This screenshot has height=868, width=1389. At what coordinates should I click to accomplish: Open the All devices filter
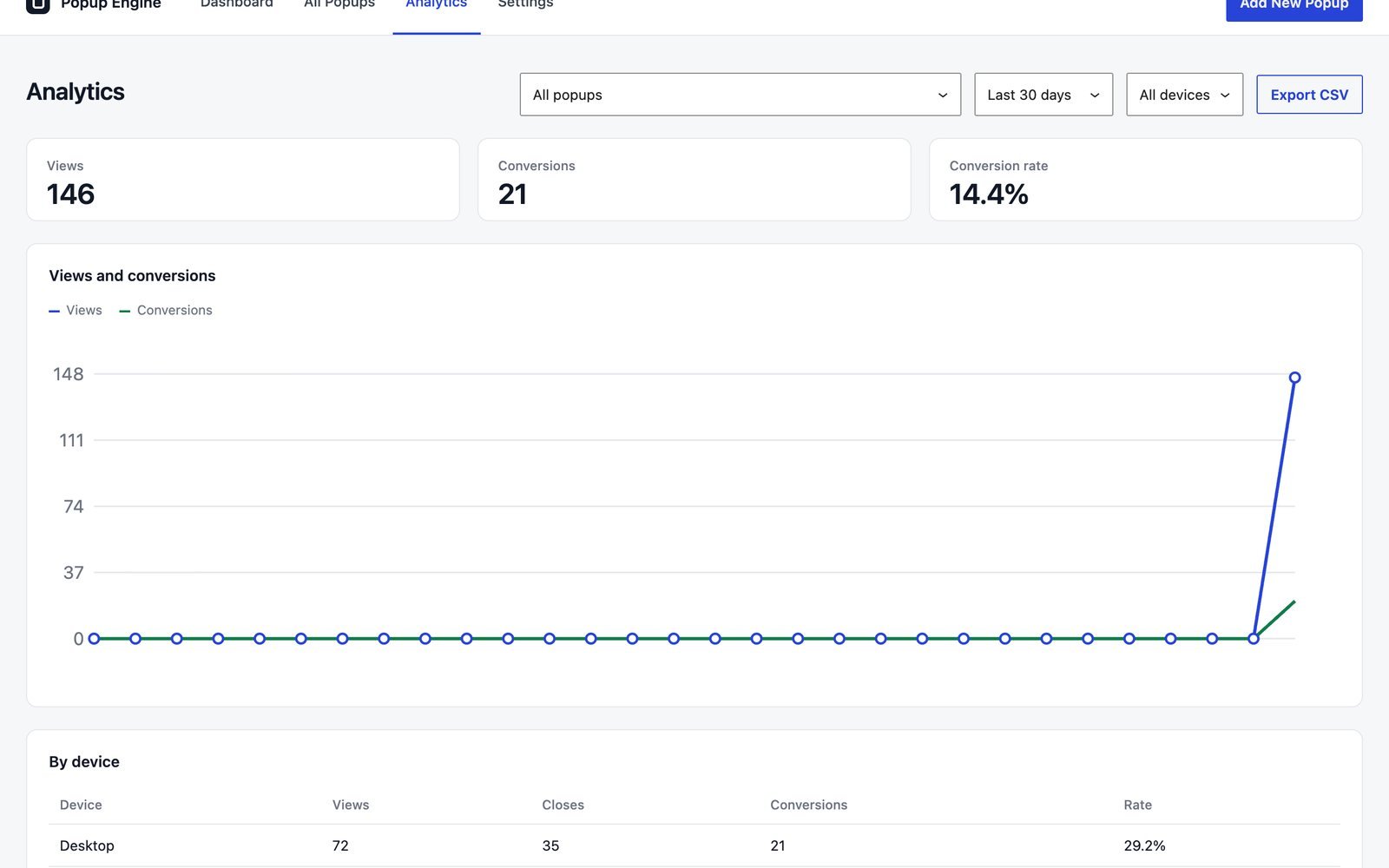pyautogui.click(x=1184, y=95)
